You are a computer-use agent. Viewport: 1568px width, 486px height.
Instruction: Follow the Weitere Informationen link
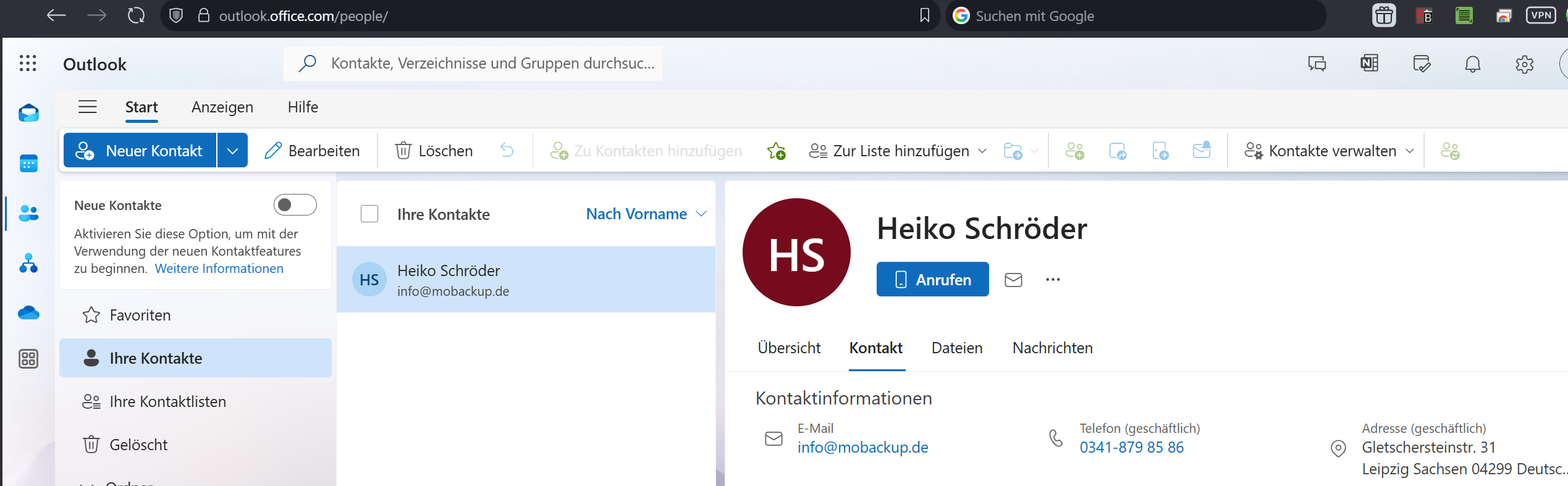219,269
